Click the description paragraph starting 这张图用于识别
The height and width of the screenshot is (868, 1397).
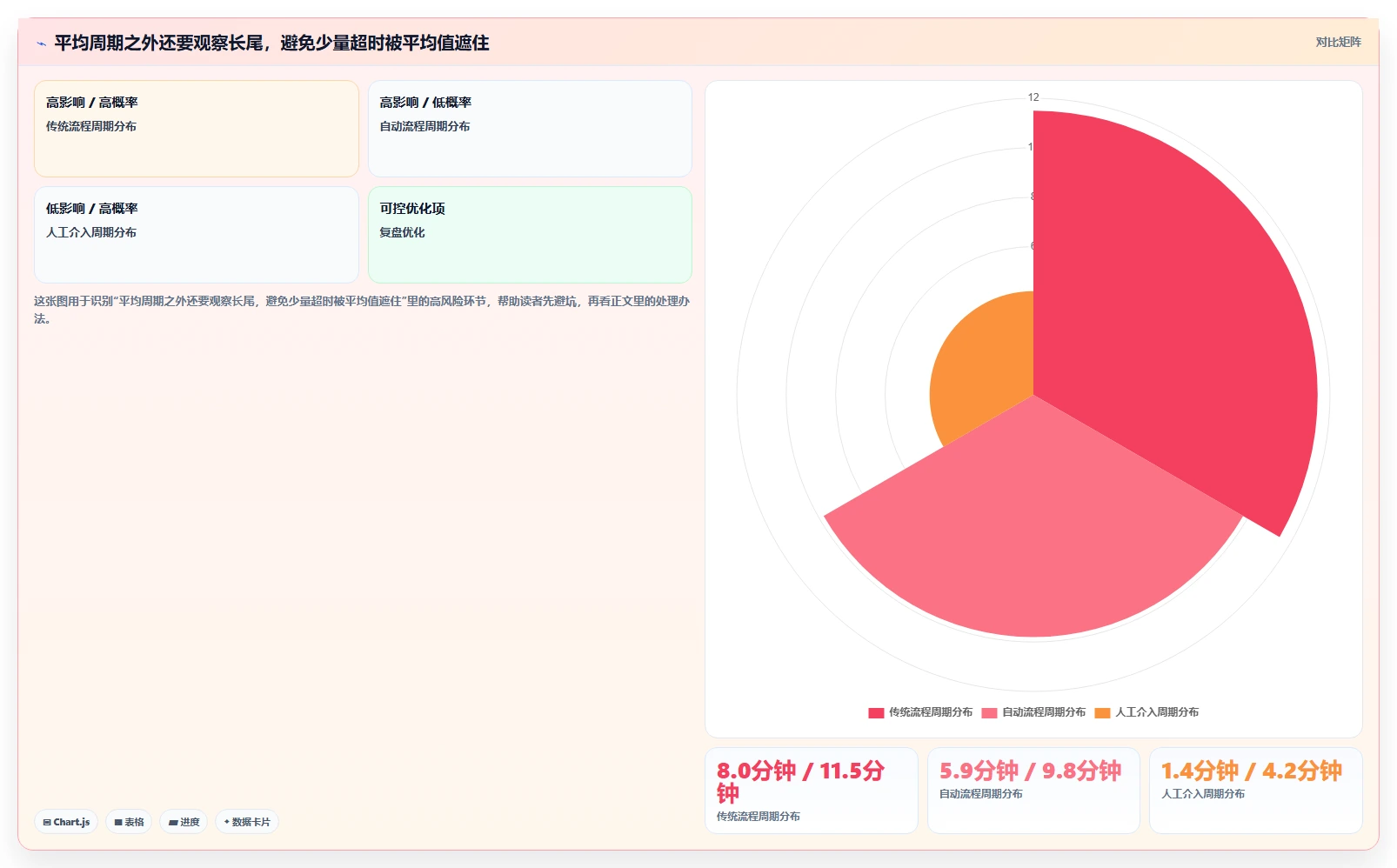click(362, 310)
